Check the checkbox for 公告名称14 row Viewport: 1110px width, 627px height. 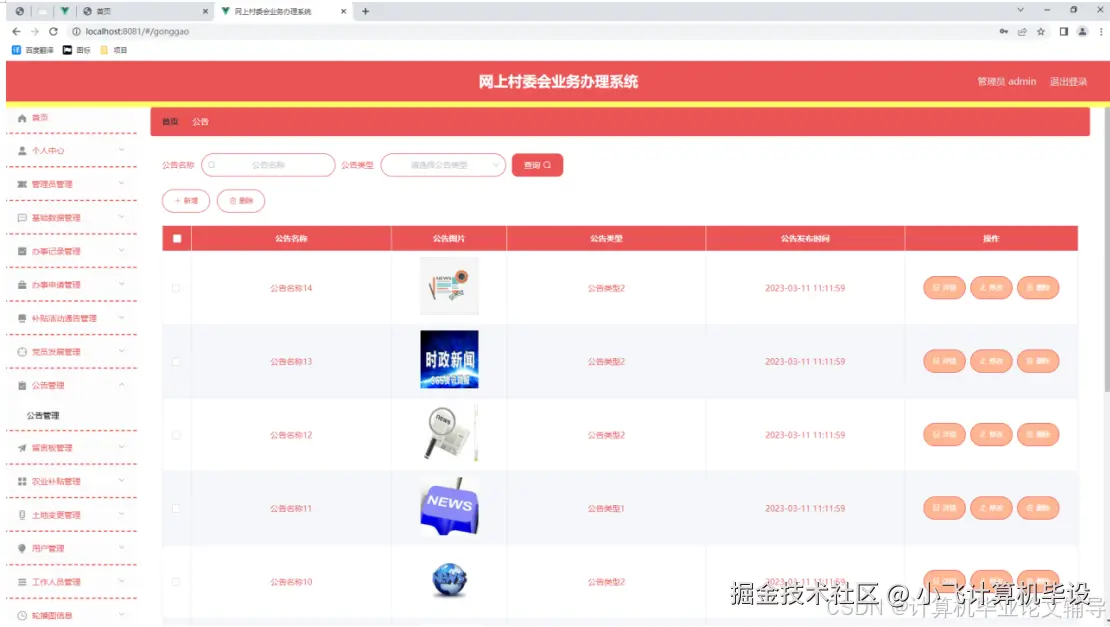pyautogui.click(x=177, y=287)
